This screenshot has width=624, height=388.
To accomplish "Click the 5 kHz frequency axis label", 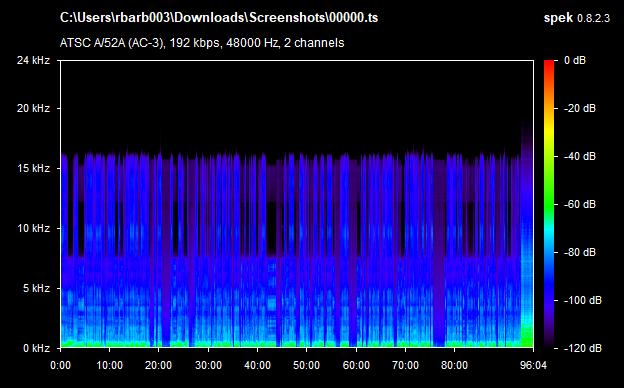I will point(36,288).
